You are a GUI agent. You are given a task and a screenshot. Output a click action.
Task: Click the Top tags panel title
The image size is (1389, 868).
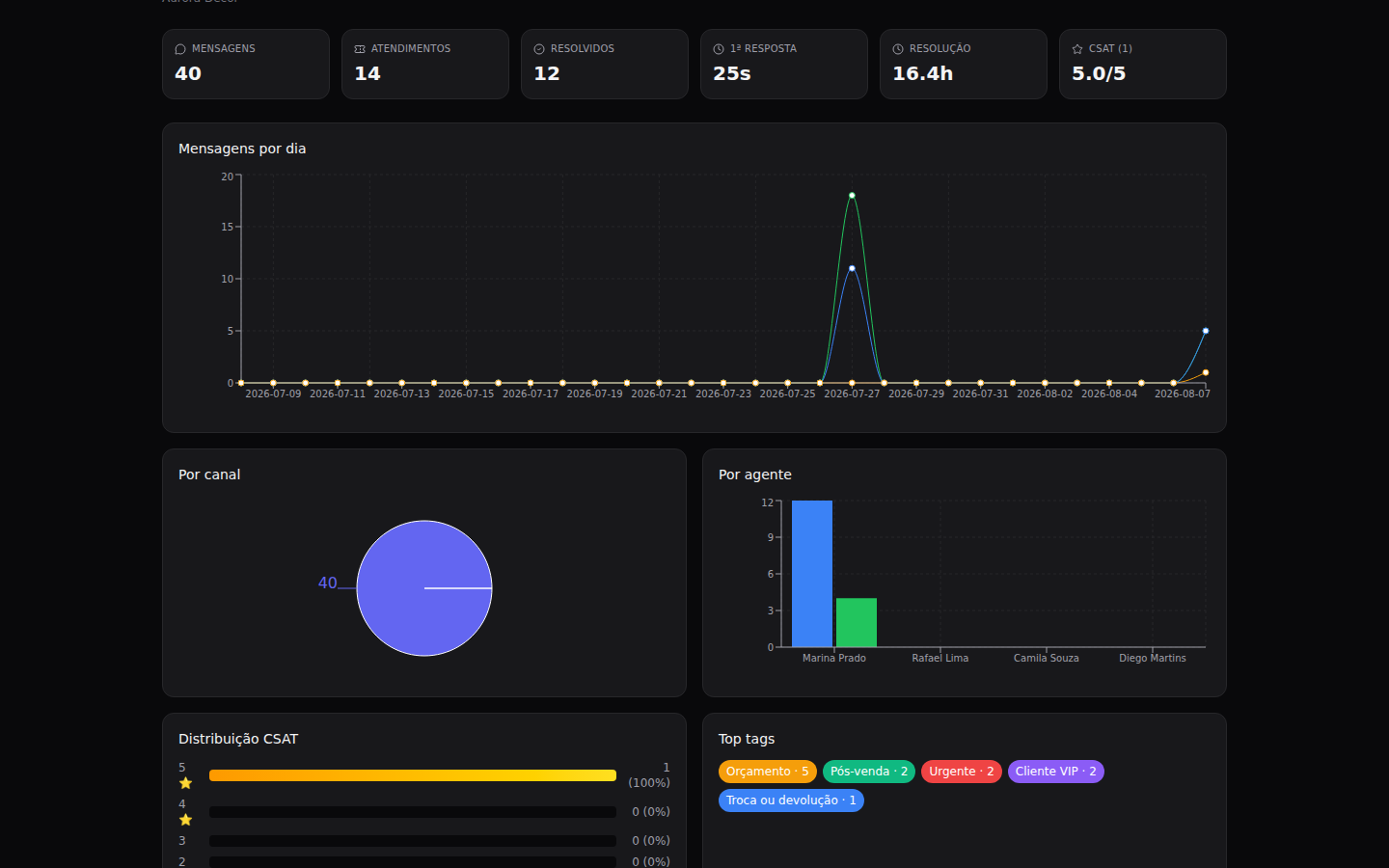[x=747, y=739]
